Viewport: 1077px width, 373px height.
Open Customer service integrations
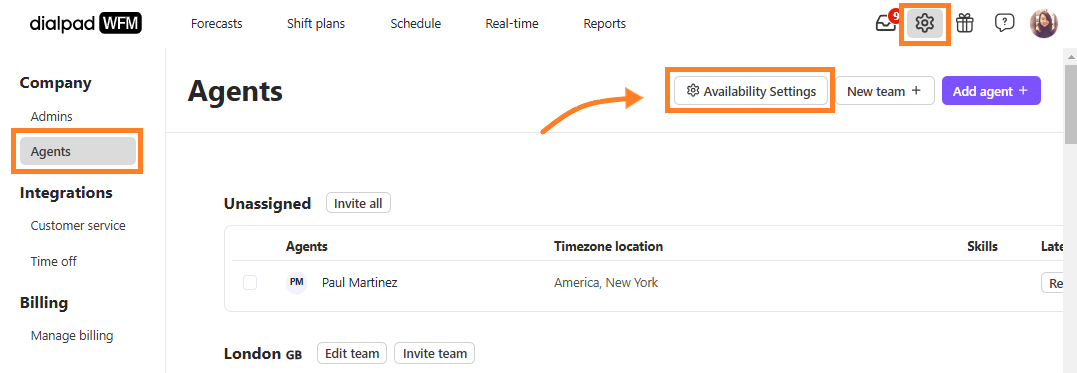tap(78, 225)
